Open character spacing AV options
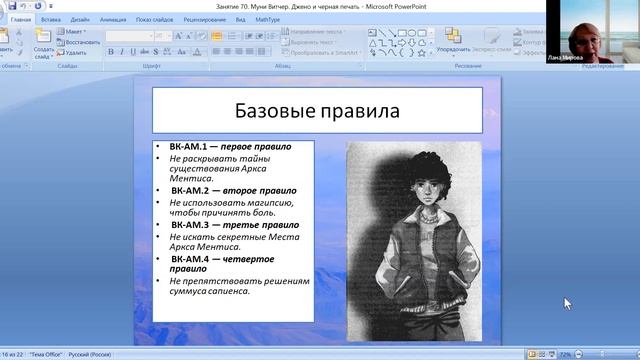Viewport: 640px width, 360px height. coord(167,52)
